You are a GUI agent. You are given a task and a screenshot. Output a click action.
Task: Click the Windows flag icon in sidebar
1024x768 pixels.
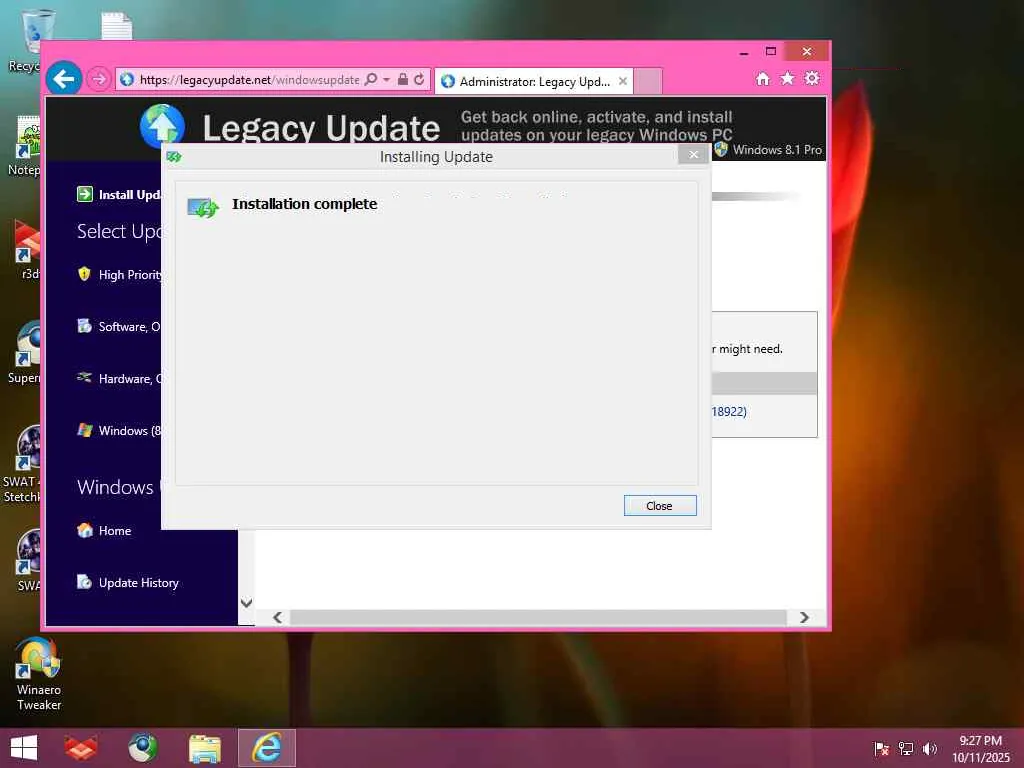click(85, 430)
